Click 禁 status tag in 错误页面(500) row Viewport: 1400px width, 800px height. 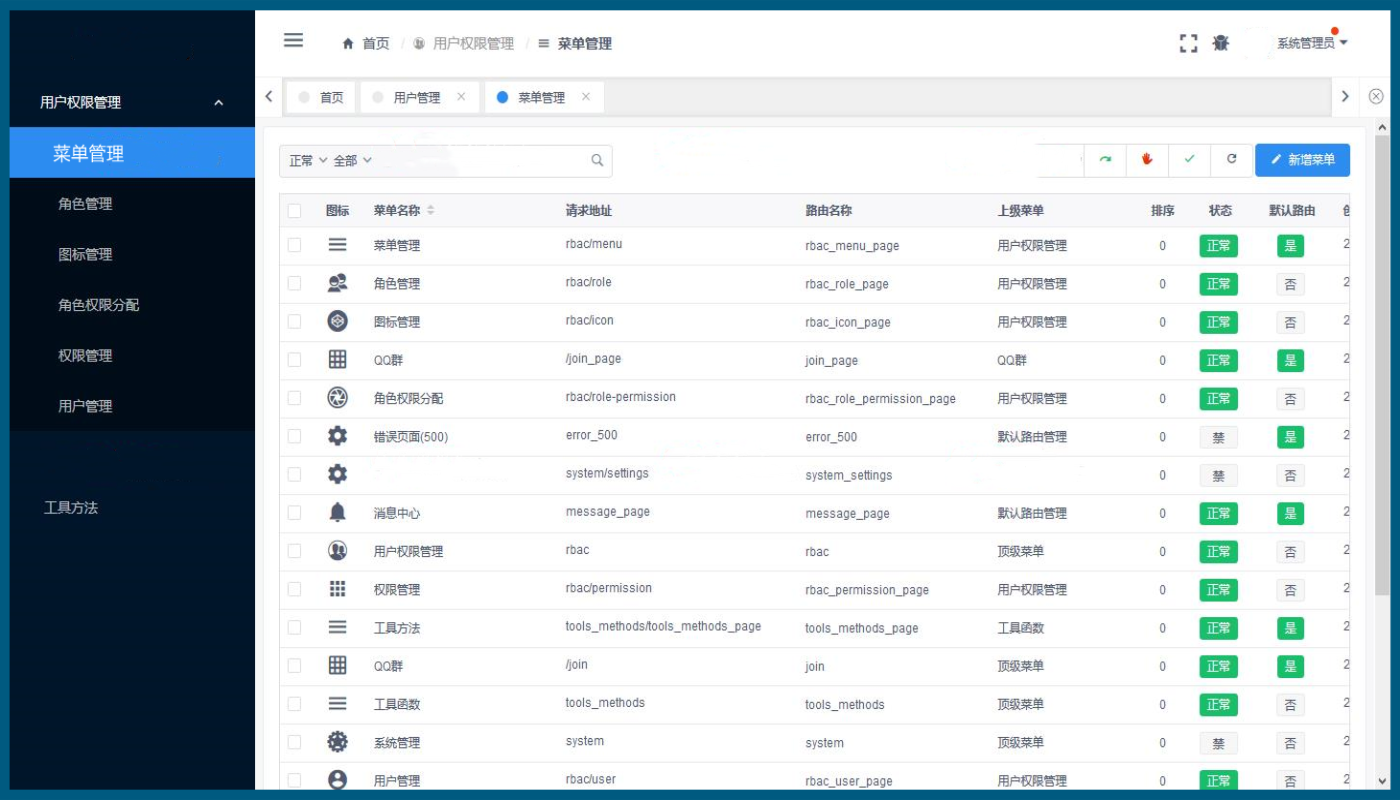(1218, 436)
